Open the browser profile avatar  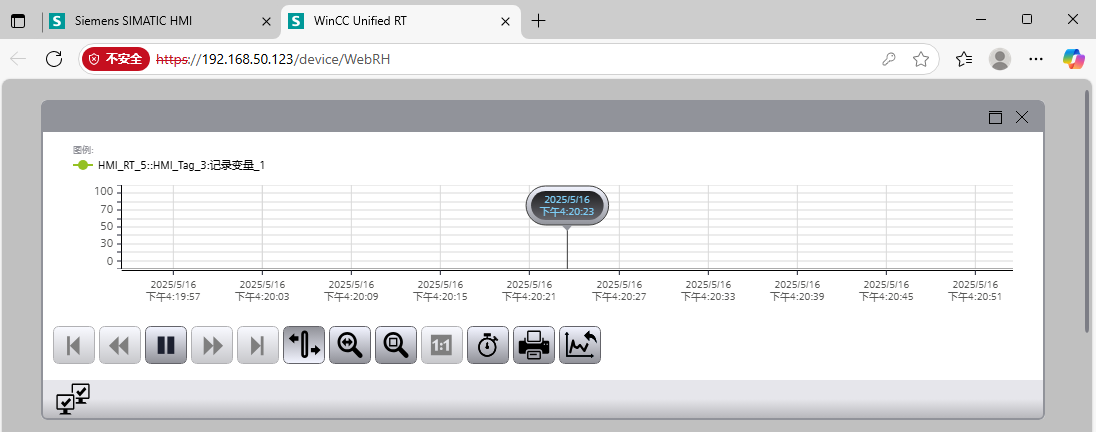(x=1000, y=59)
